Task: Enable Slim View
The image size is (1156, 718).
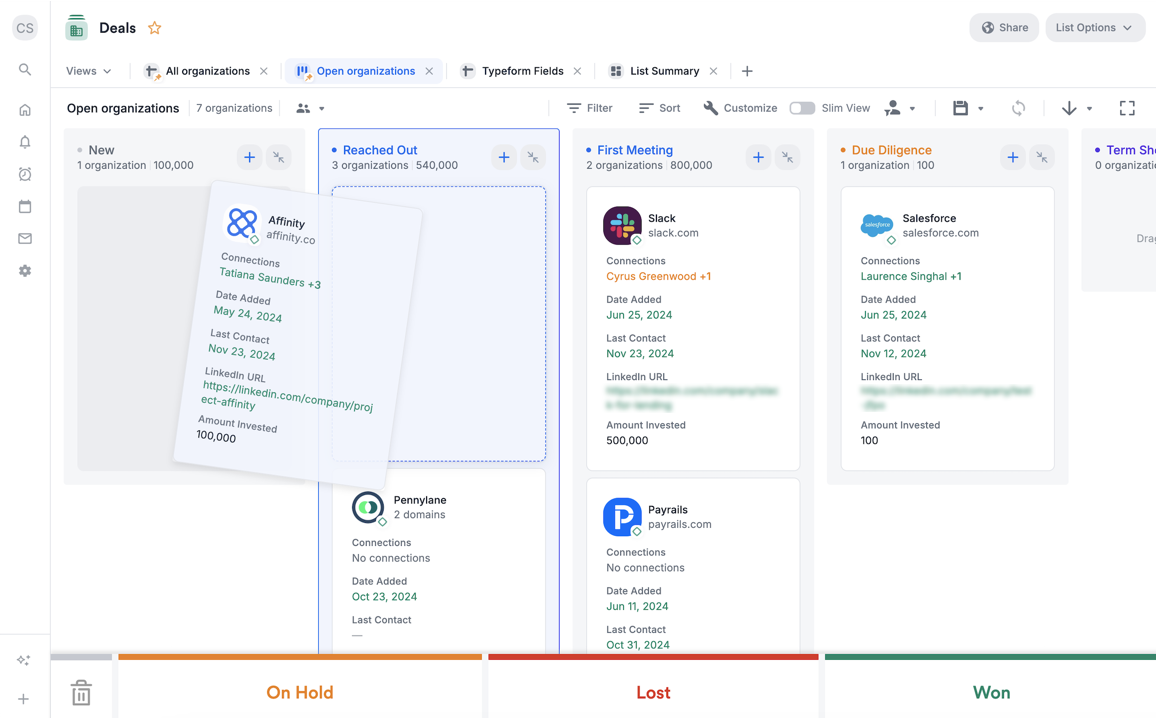Action: 802,107
